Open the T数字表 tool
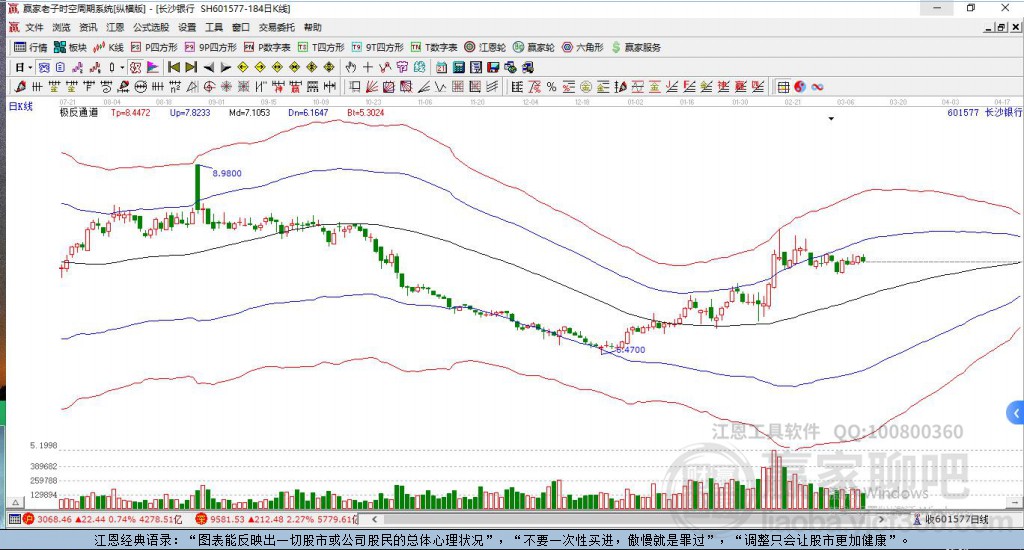The height and width of the screenshot is (550, 1024). tap(434, 47)
